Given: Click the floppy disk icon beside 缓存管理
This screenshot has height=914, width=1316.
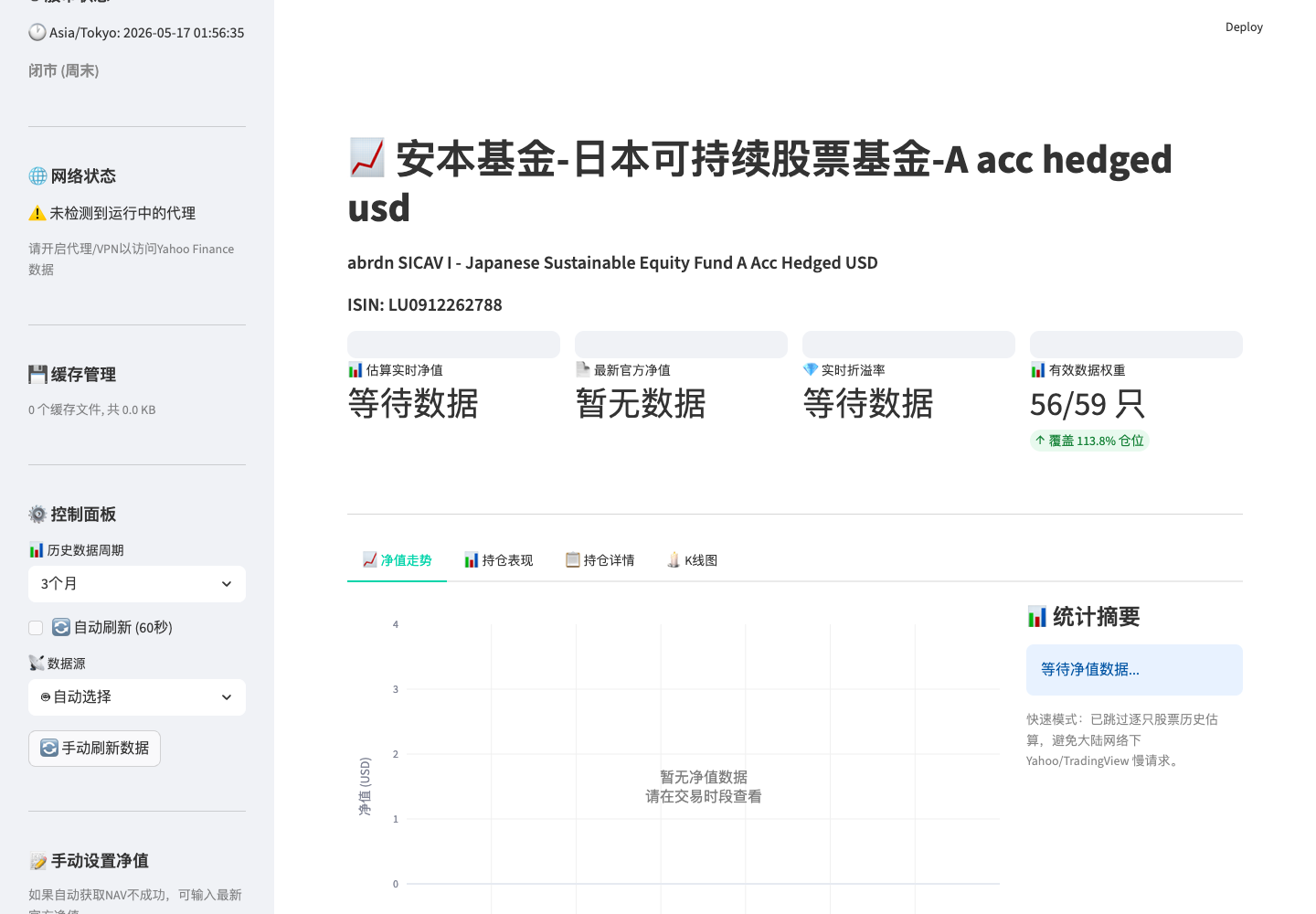Looking at the screenshot, I should click(37, 375).
